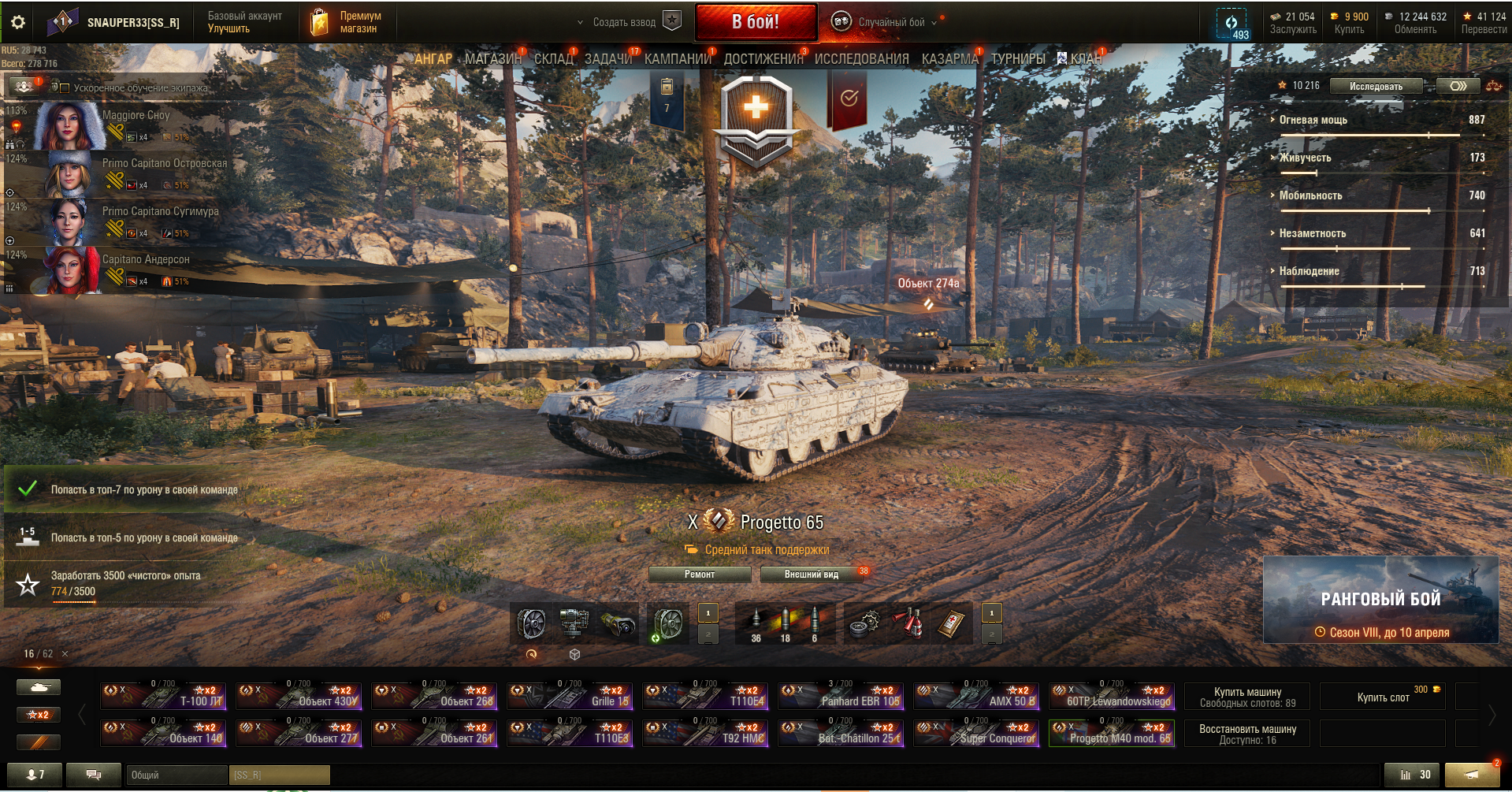This screenshot has height=792, width=1512.
Task: Click the Огневая мощь stat bar
Action: point(1371,136)
